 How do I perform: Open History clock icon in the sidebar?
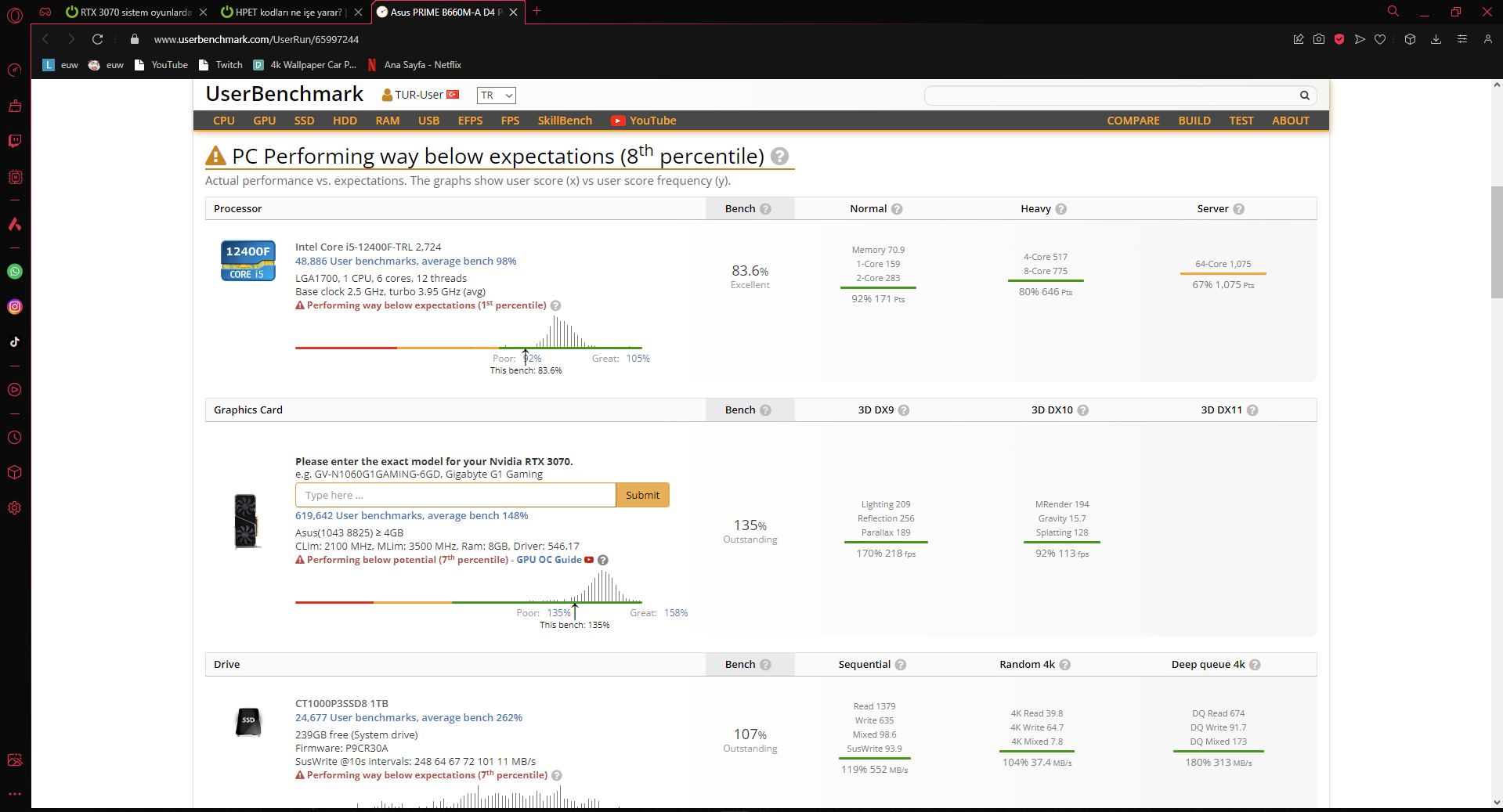coord(15,438)
